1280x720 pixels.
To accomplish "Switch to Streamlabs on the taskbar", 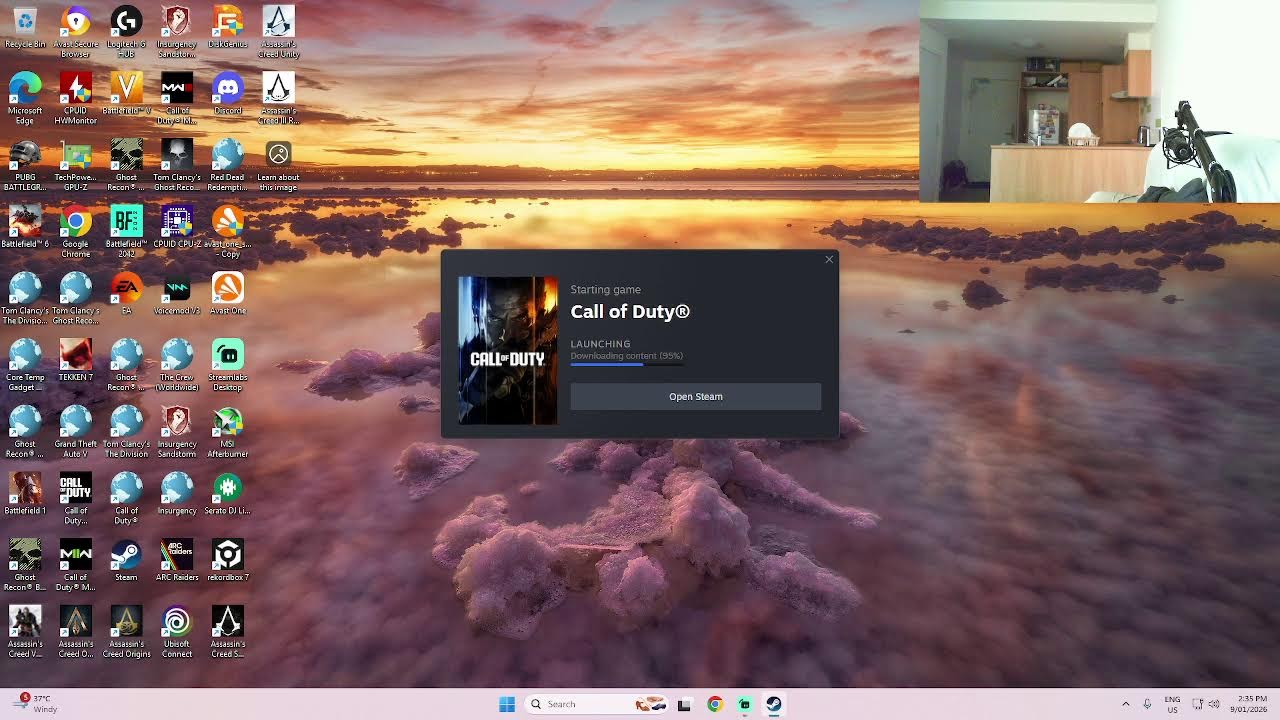I will click(x=744, y=704).
